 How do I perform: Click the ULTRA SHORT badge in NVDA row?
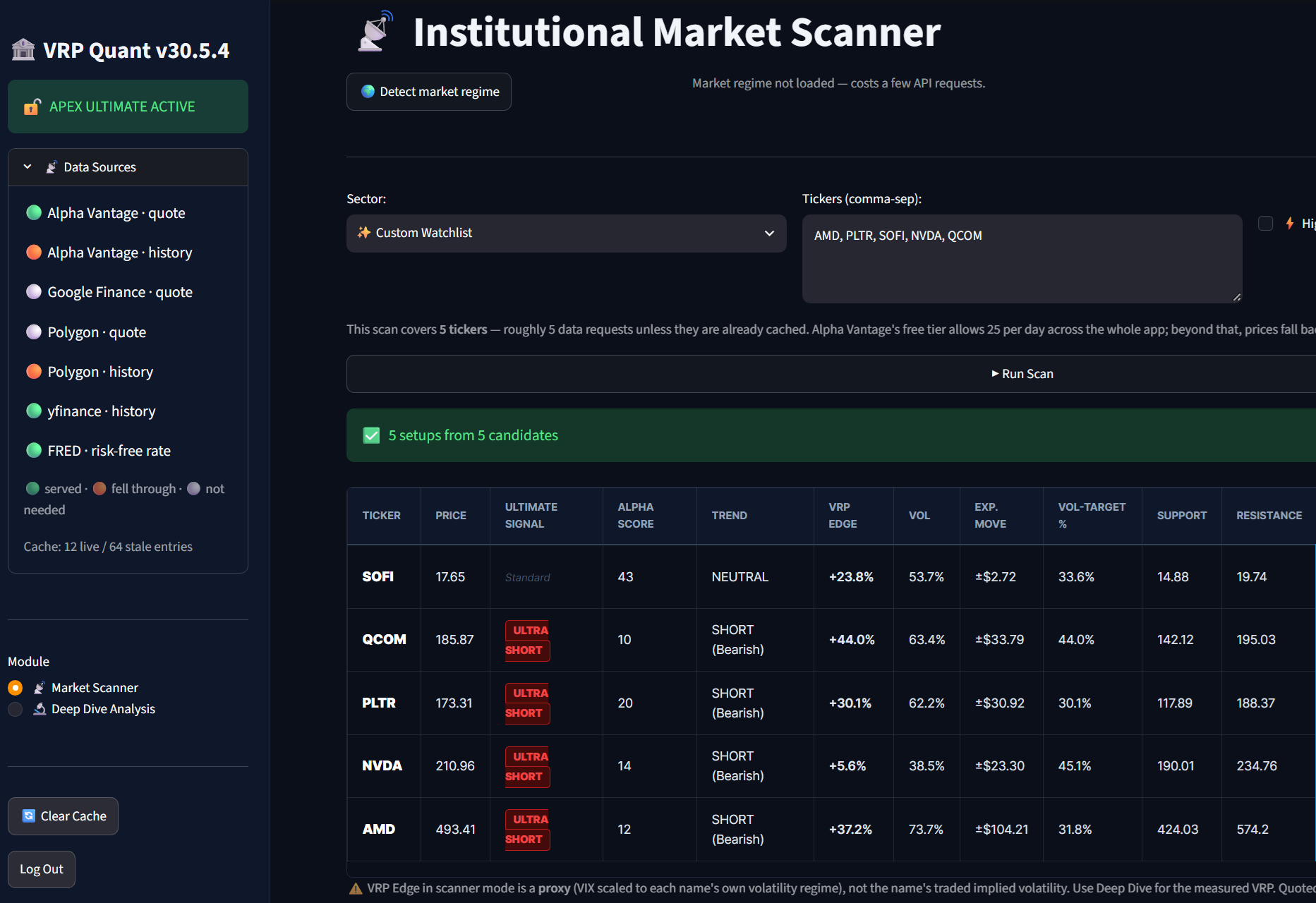(x=527, y=766)
